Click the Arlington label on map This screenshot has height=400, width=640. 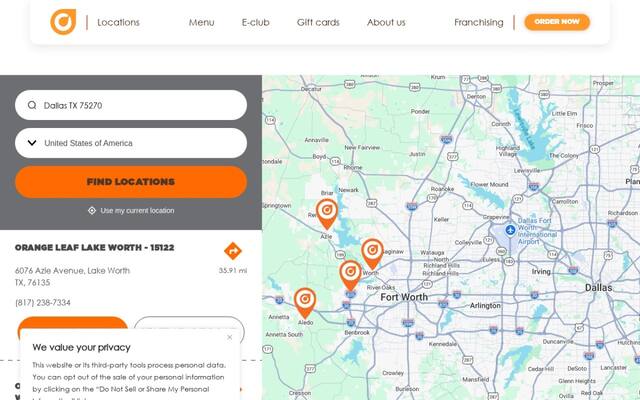click(x=485, y=305)
